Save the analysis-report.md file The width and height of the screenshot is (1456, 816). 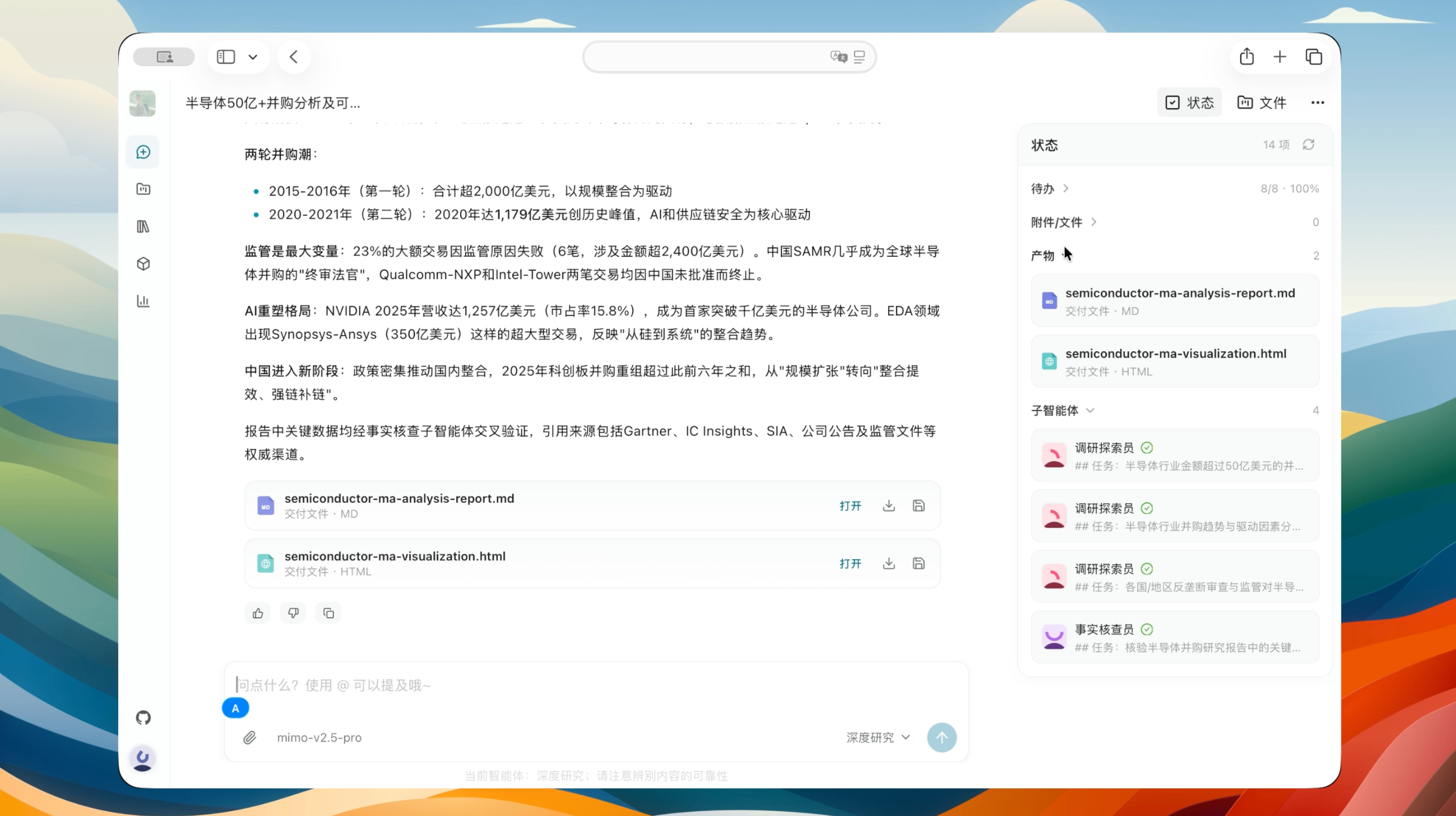pyautogui.click(x=918, y=506)
